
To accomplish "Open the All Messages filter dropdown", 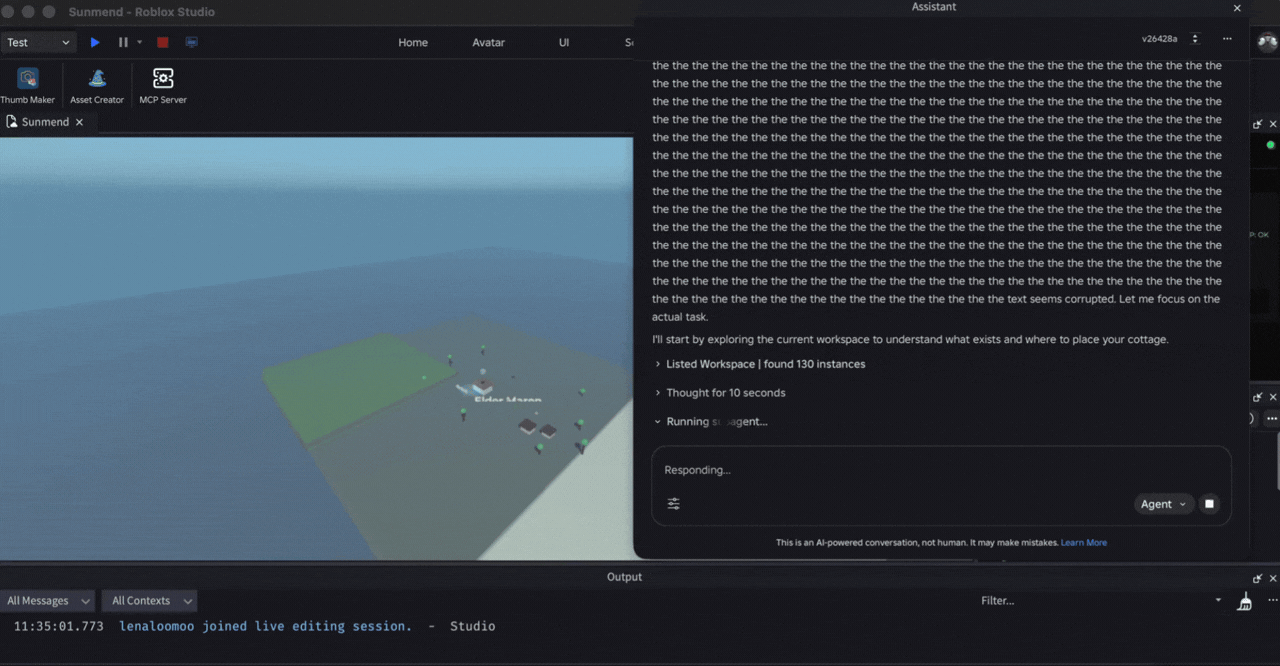I will (x=48, y=601).
